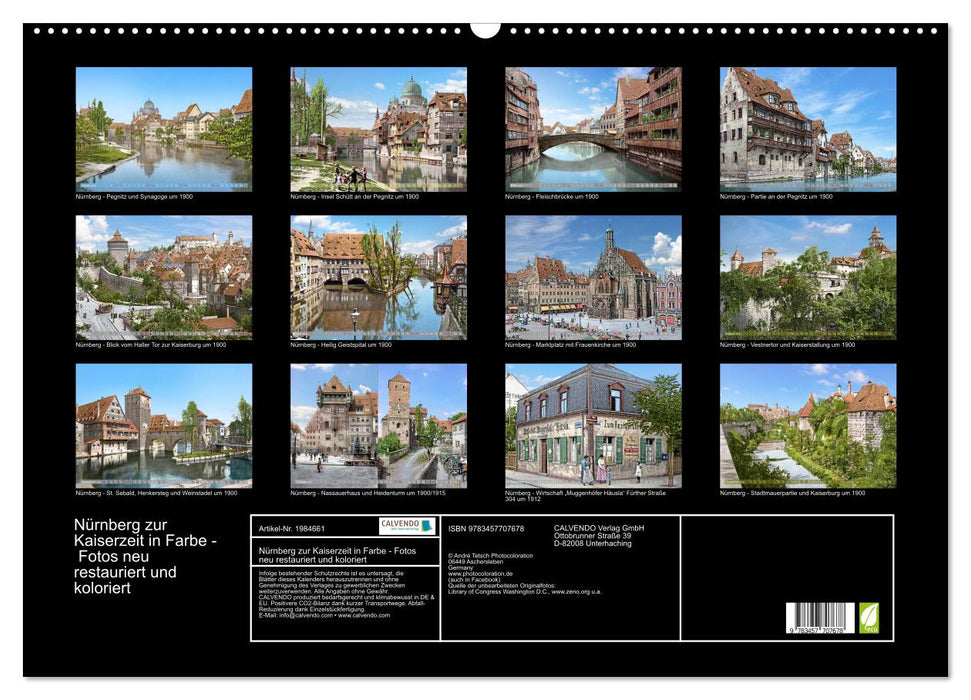Image resolution: width=971 pixels, height=700 pixels.
Task: Click the 'Vestnertor und Kaiserstallung' thumbnail
Action: click(x=808, y=280)
